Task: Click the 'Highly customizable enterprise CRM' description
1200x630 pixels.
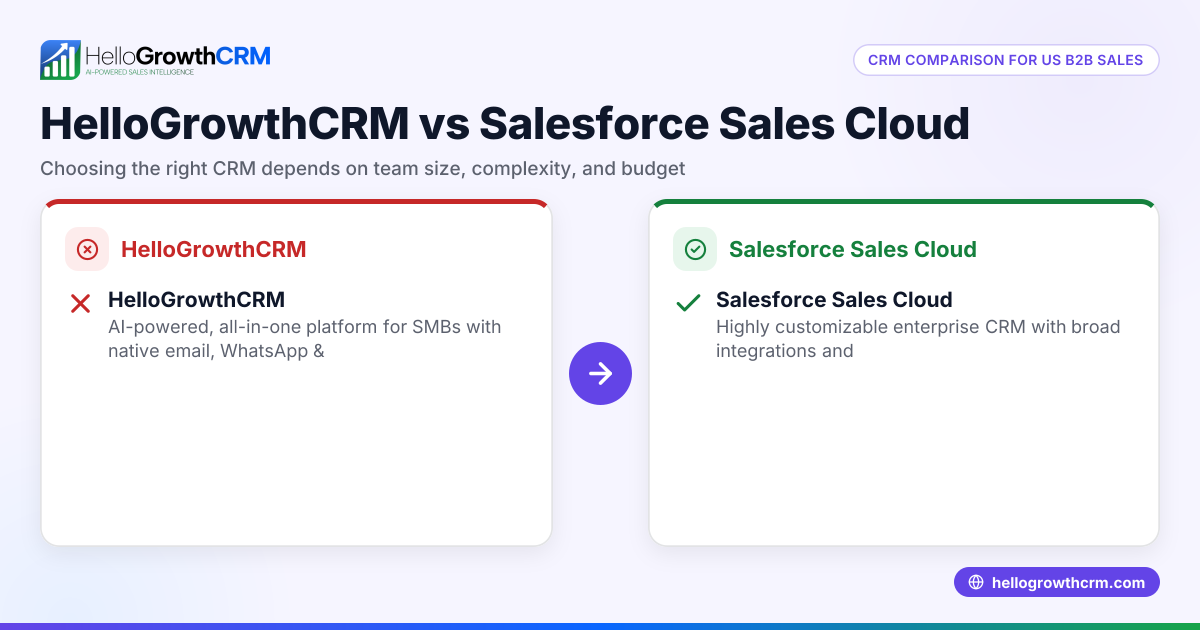Action: tap(918, 339)
